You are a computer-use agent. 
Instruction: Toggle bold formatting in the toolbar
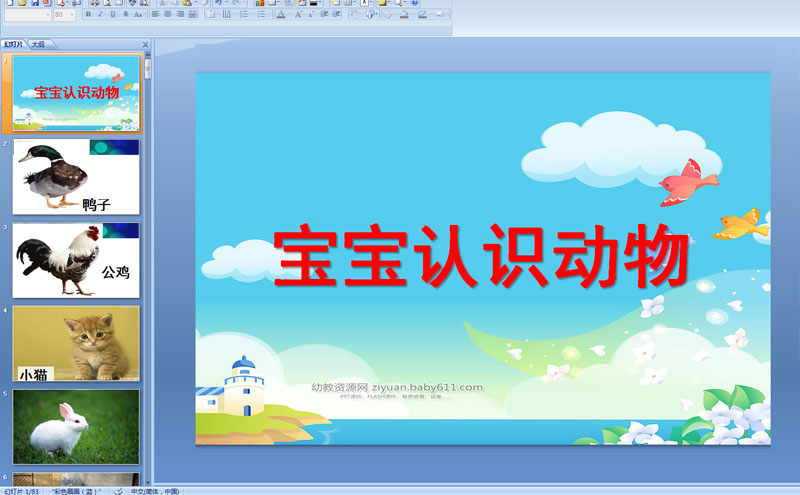point(88,14)
